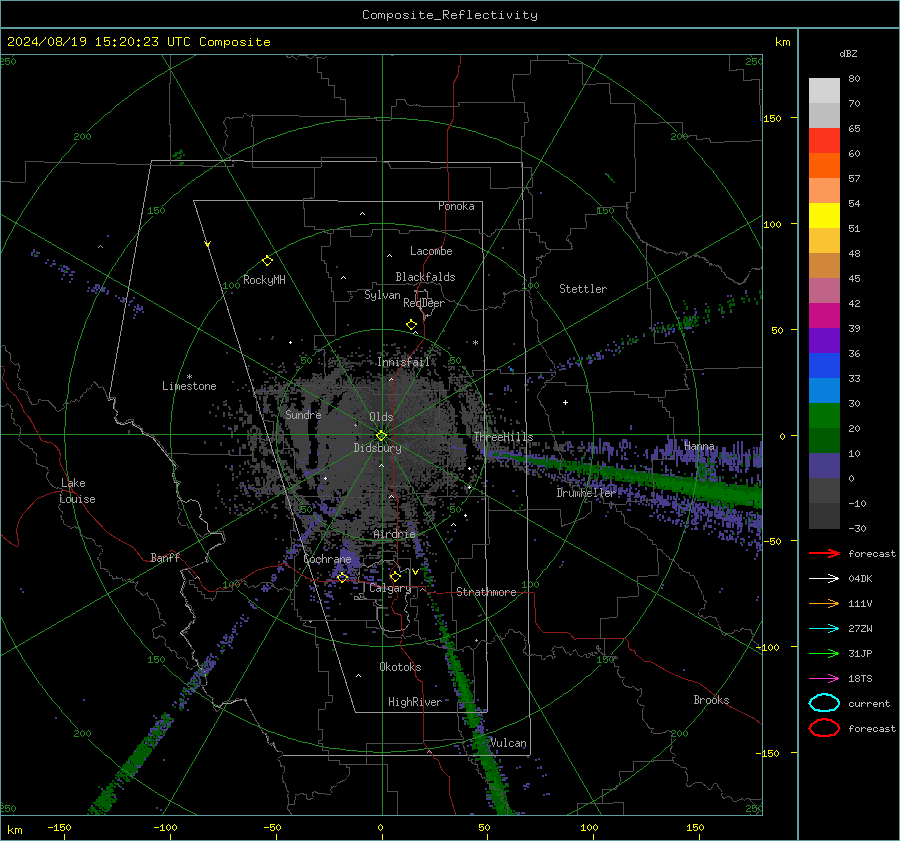The height and width of the screenshot is (841, 900).
Task: Click the HighRiver city label
Action: 415,702
